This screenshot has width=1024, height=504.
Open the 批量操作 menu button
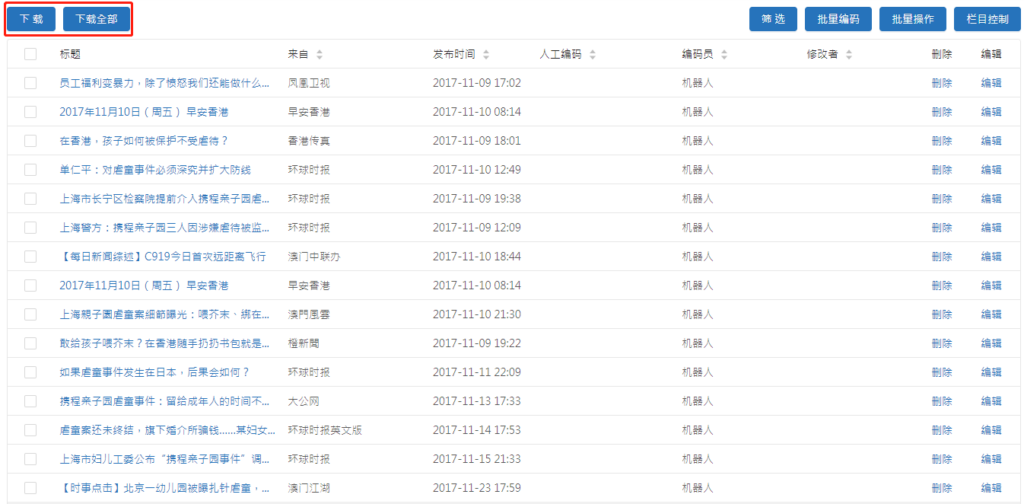click(912, 19)
